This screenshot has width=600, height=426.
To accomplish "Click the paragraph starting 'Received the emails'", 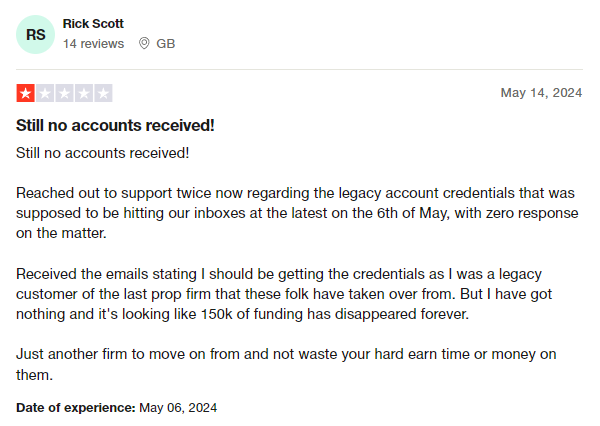I will point(284,294).
